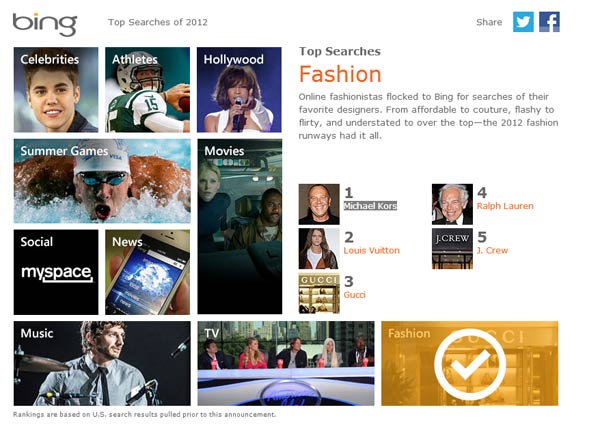Click the Gucci storefront thumbnail
Screen dimensions: 600x427
tap(319, 293)
